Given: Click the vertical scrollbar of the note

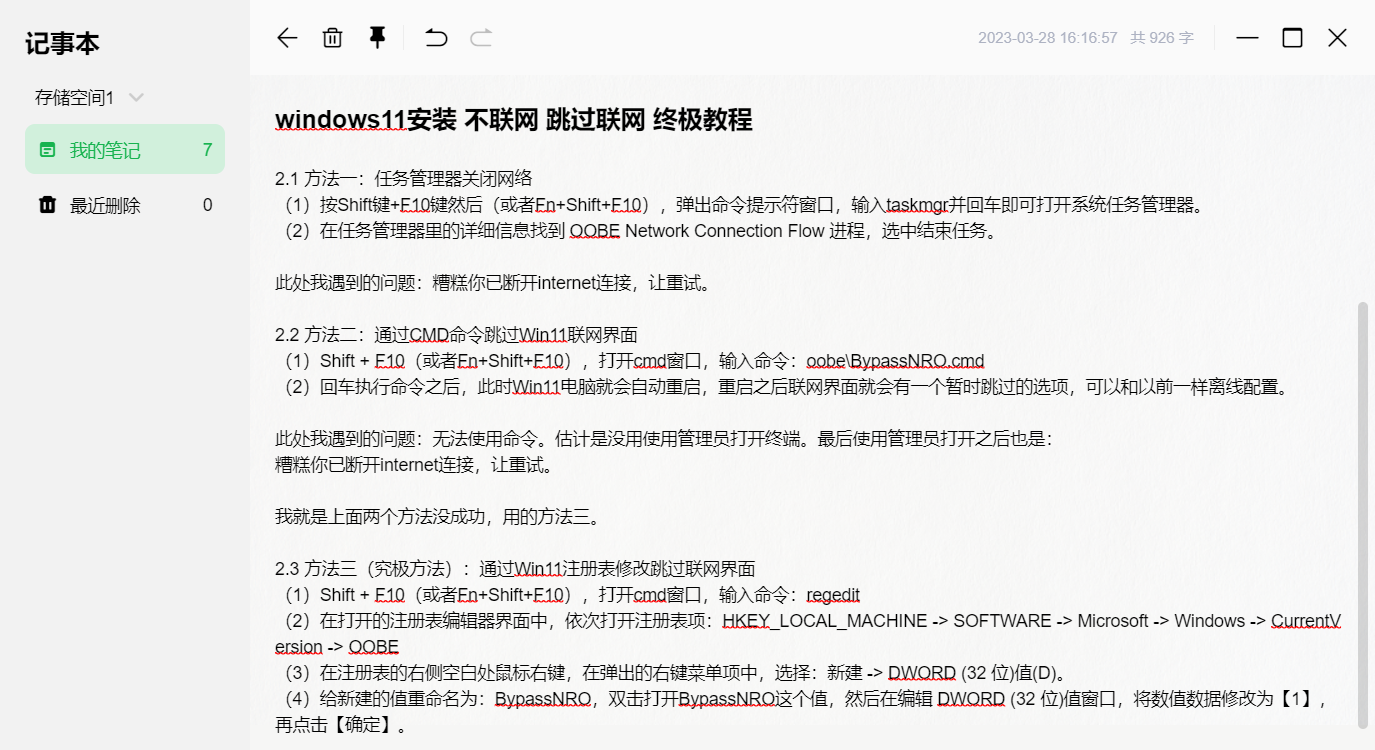Looking at the screenshot, I should [1362, 515].
